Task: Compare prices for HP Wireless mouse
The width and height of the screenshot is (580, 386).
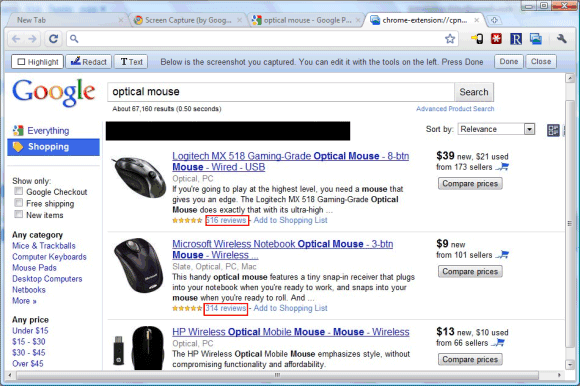Action: pyautogui.click(x=470, y=360)
